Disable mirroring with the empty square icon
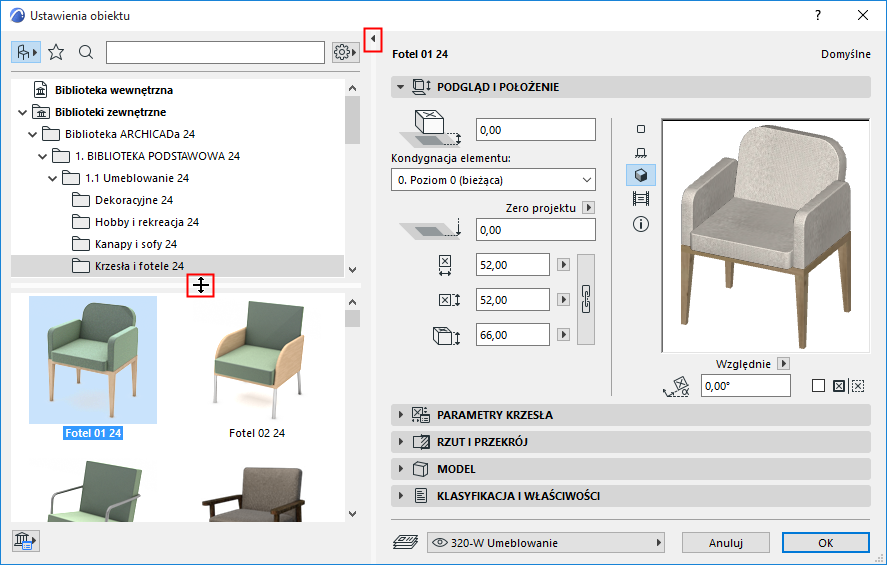The height and width of the screenshot is (565, 887). point(818,386)
